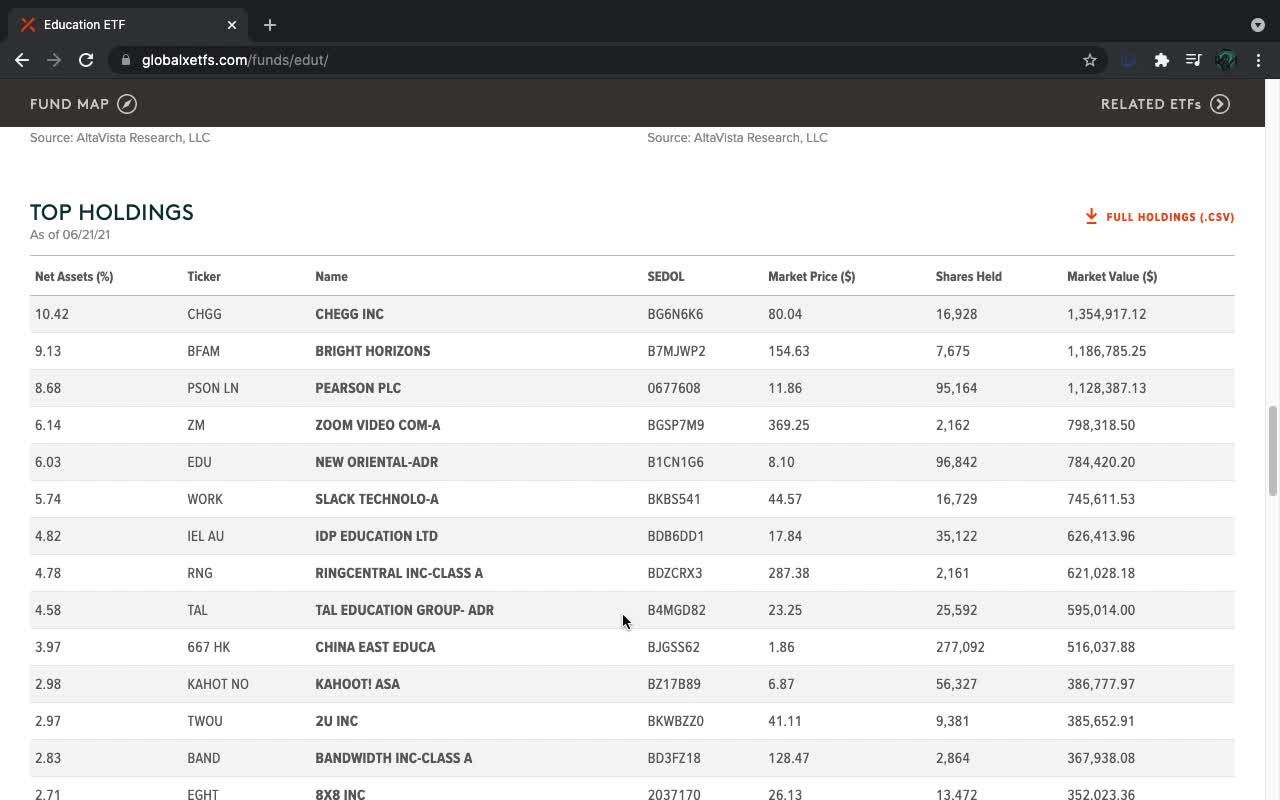Click the BANDWIDTH INC-CLASS A name cell
Screen dimensions: 1280x800
(x=393, y=758)
